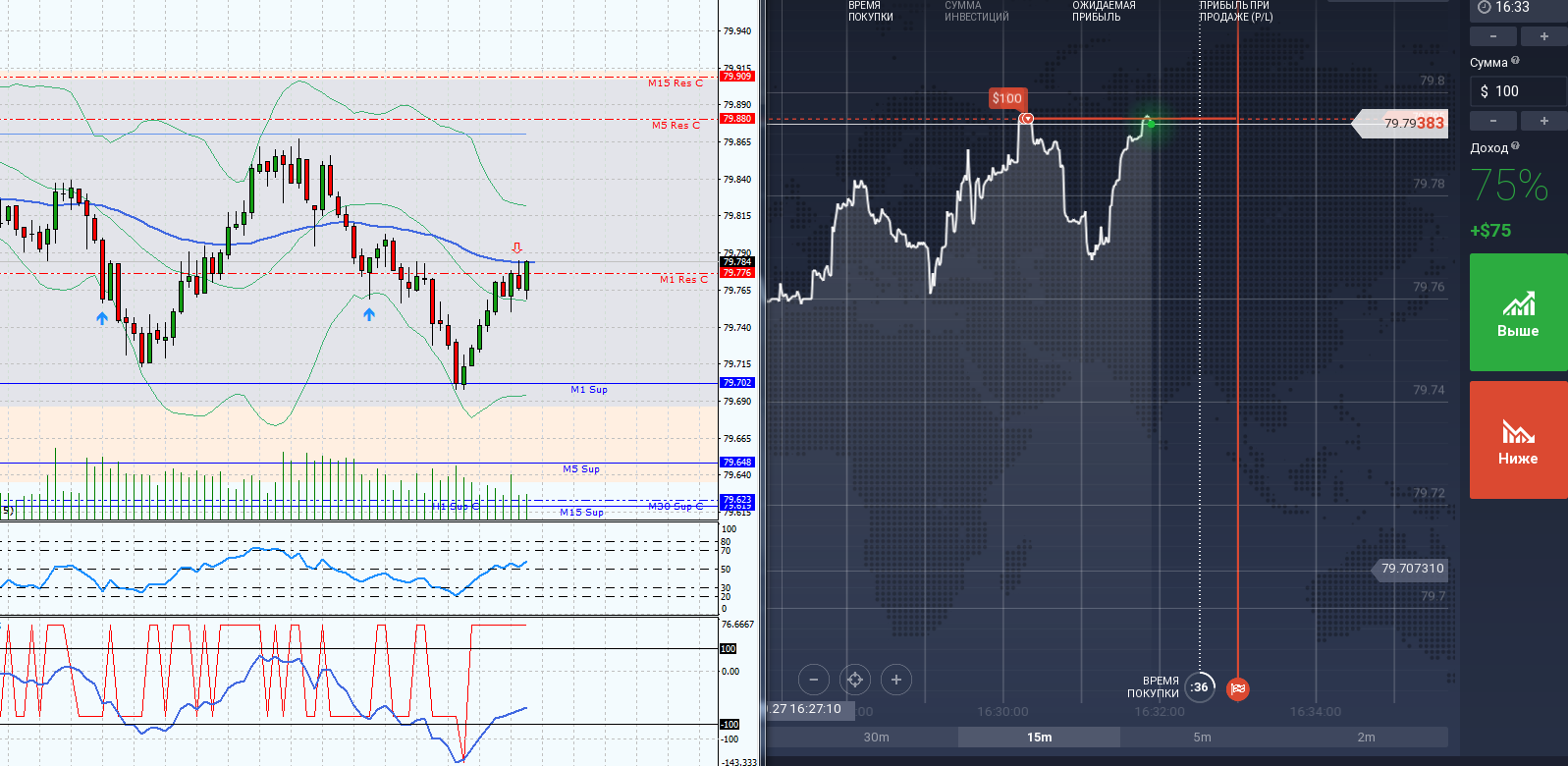Viewport: 1568px width, 766px height.
Task: Click the red expiration flag marker
Action: (x=1238, y=688)
